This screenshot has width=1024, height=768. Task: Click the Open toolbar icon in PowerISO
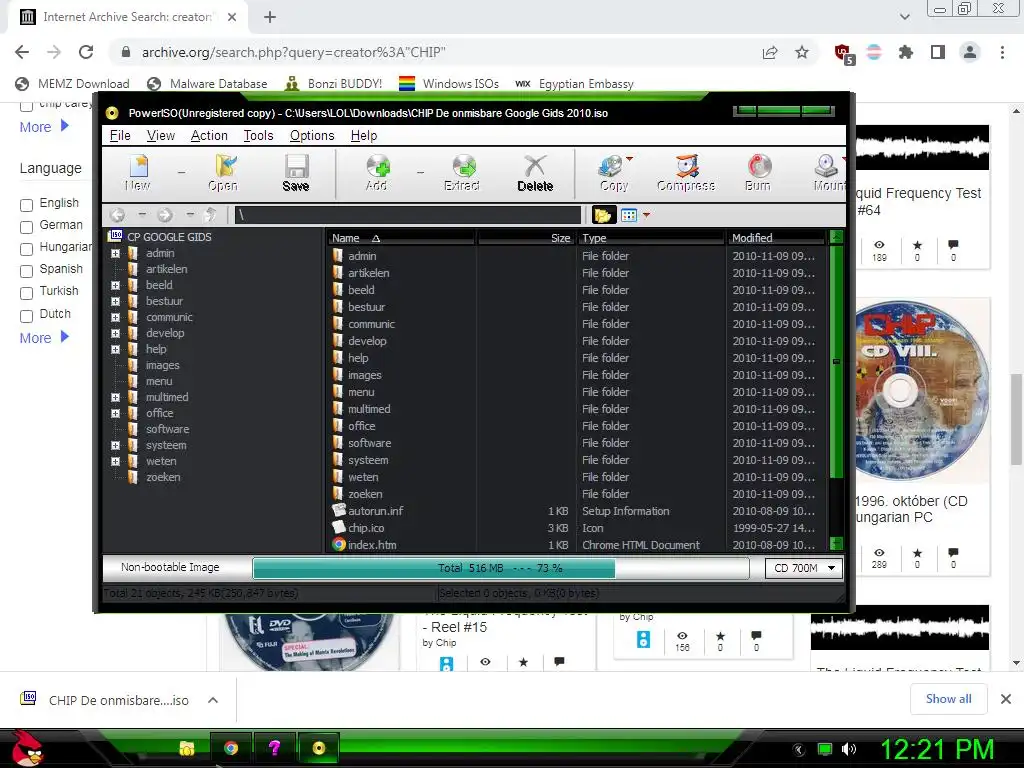point(223,172)
